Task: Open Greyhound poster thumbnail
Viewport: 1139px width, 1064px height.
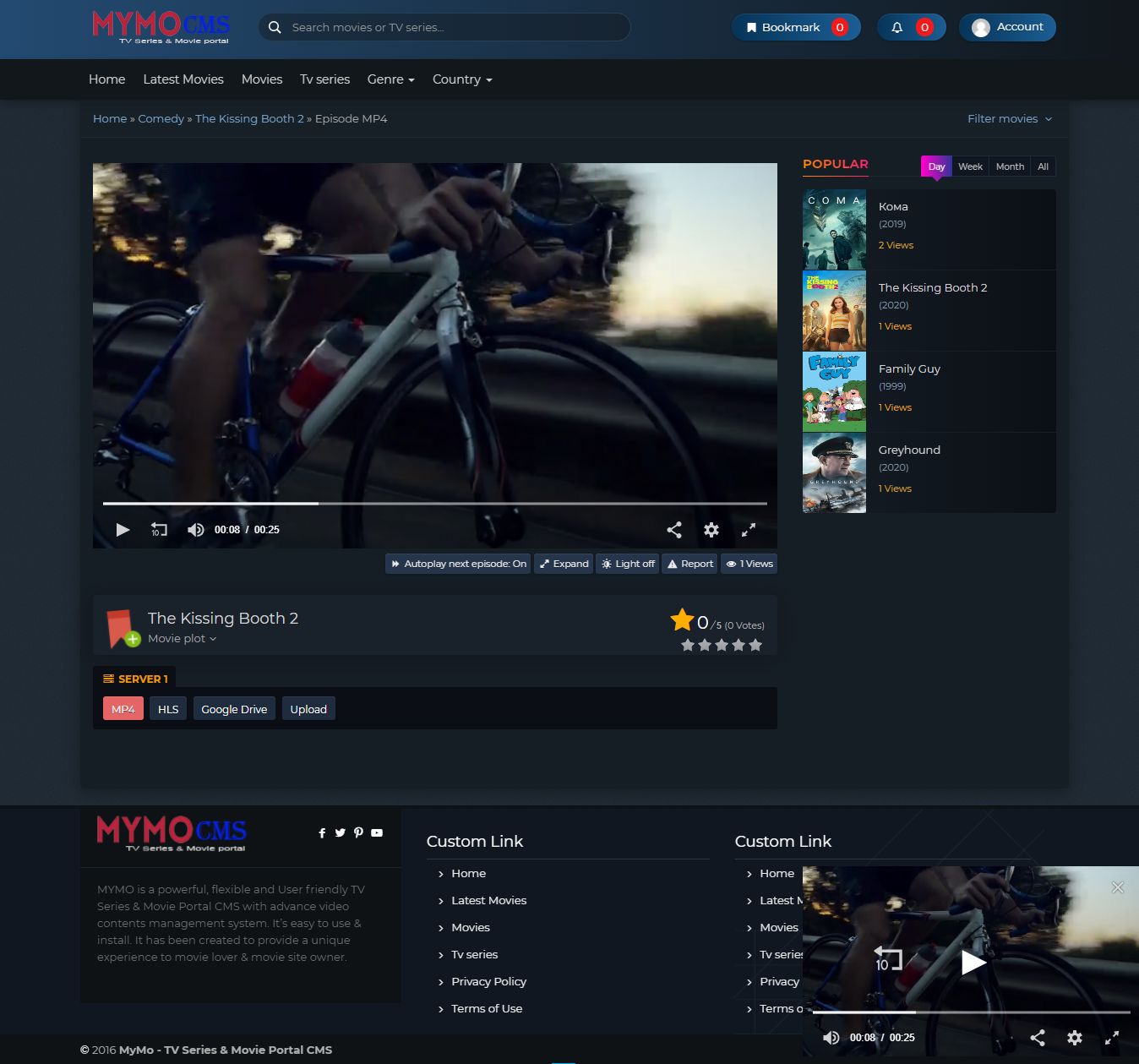Action: (834, 473)
